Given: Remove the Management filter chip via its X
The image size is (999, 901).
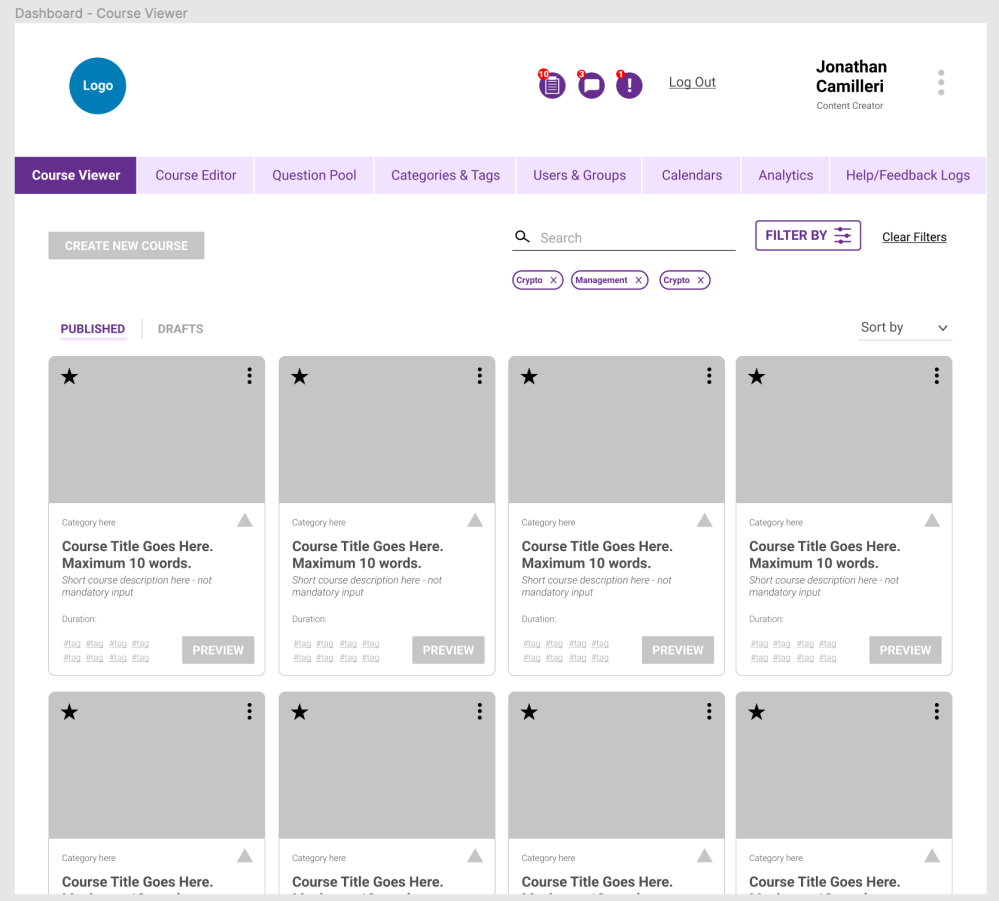Looking at the screenshot, I should tap(638, 280).
